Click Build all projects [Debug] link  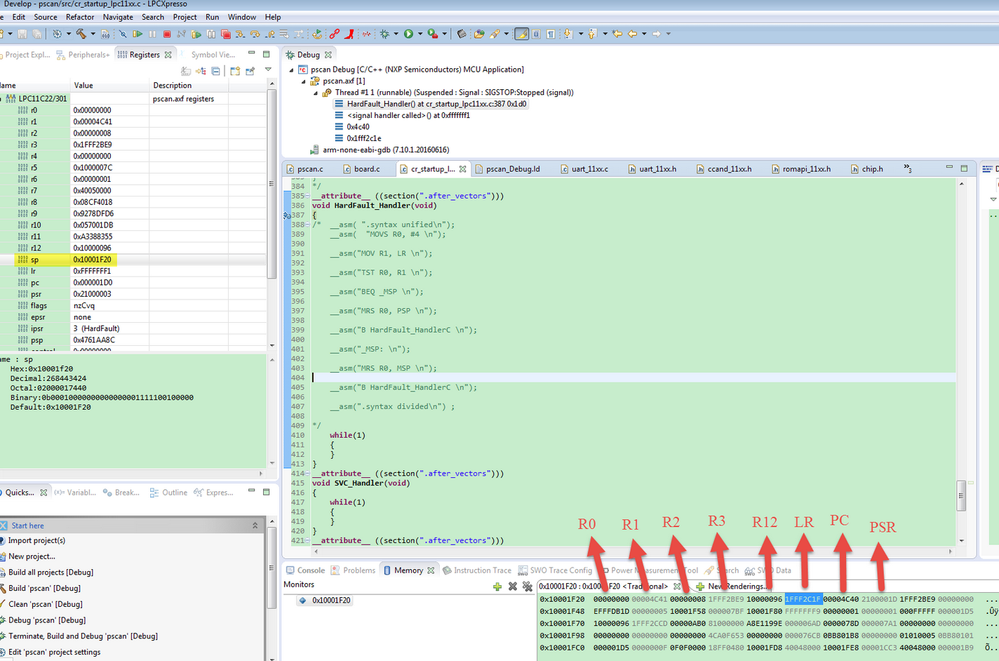pos(51,572)
